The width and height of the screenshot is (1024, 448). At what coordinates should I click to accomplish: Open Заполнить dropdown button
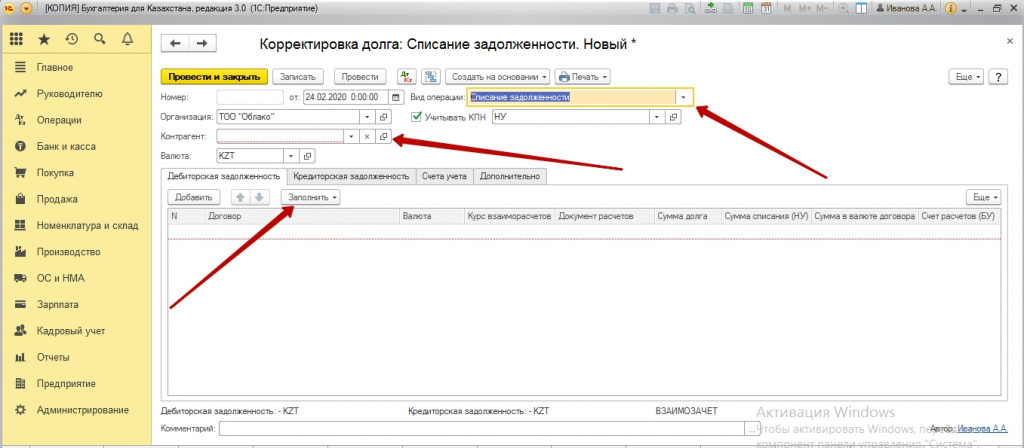click(310, 197)
